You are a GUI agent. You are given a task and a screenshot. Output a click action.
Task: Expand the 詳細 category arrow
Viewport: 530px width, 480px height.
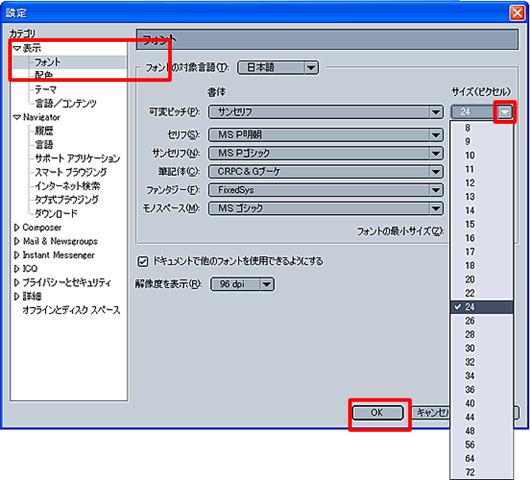click(16, 296)
